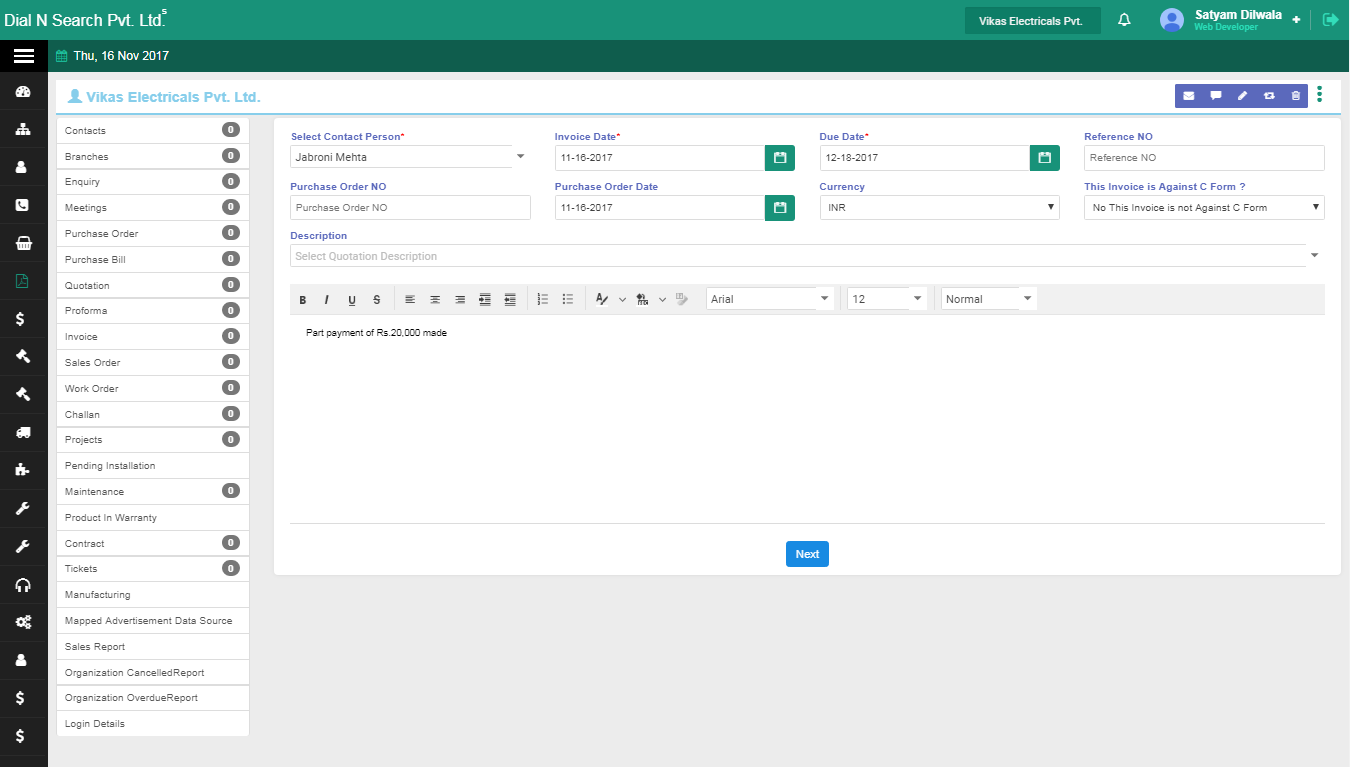Screen dimensions: 1350x767
Task: Open the Select Contact Person dropdown
Action: coord(410,157)
